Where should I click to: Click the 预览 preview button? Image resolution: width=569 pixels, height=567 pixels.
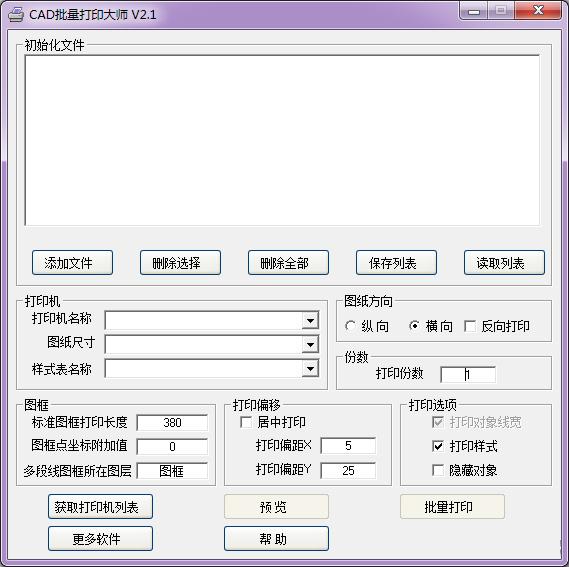[x=277, y=506]
